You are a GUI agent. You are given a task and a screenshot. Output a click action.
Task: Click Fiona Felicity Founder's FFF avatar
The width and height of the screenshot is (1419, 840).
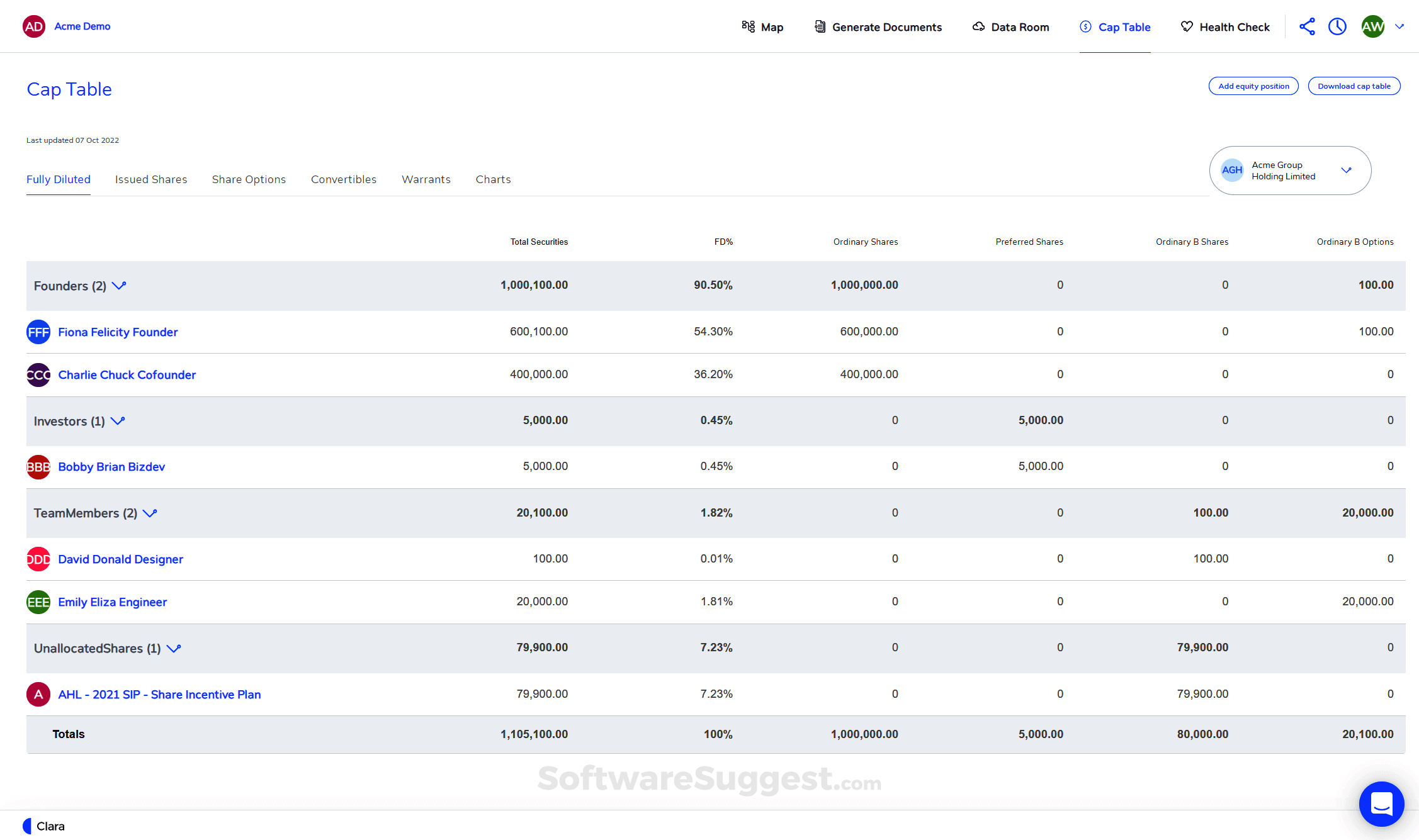pos(38,332)
